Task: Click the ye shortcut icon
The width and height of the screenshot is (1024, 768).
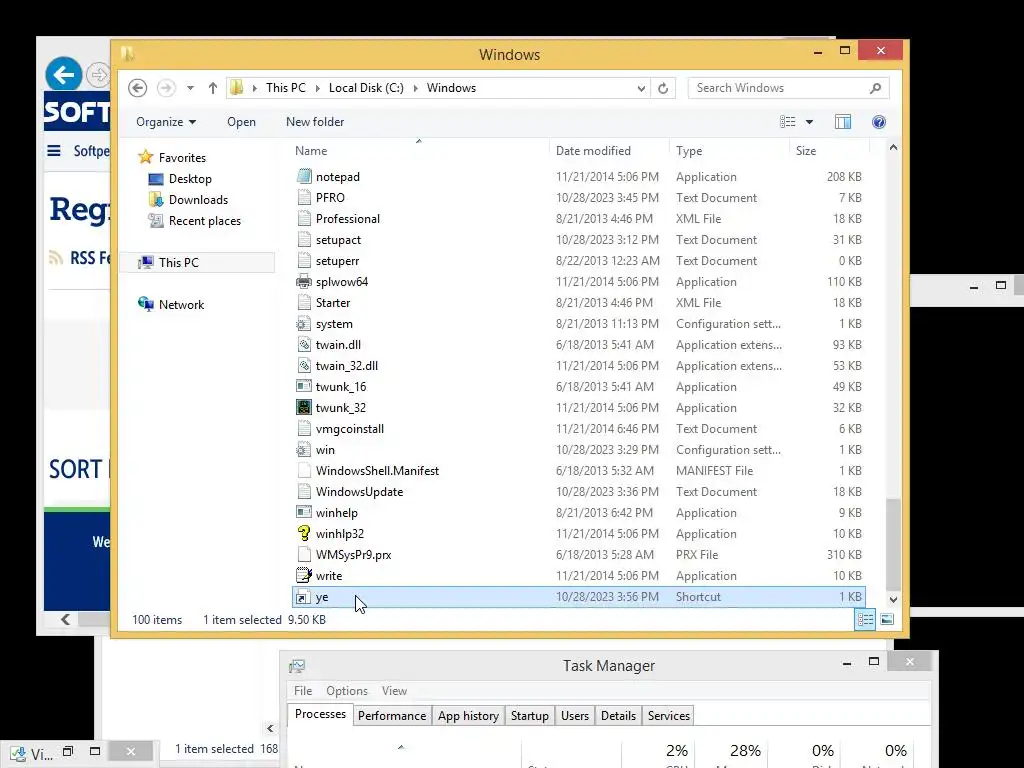Action: [304, 597]
